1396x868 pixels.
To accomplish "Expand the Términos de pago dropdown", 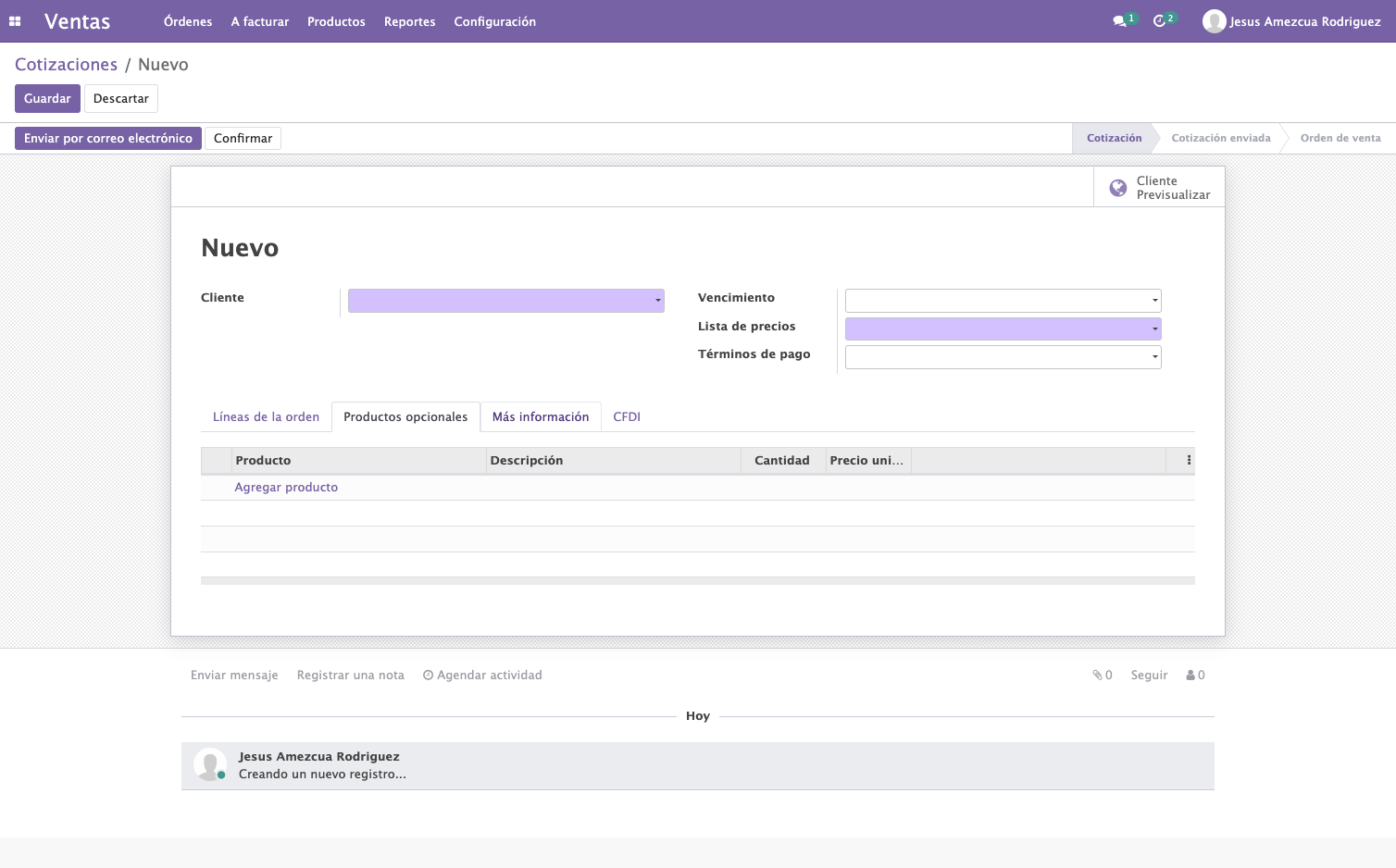I will click(x=1154, y=357).
